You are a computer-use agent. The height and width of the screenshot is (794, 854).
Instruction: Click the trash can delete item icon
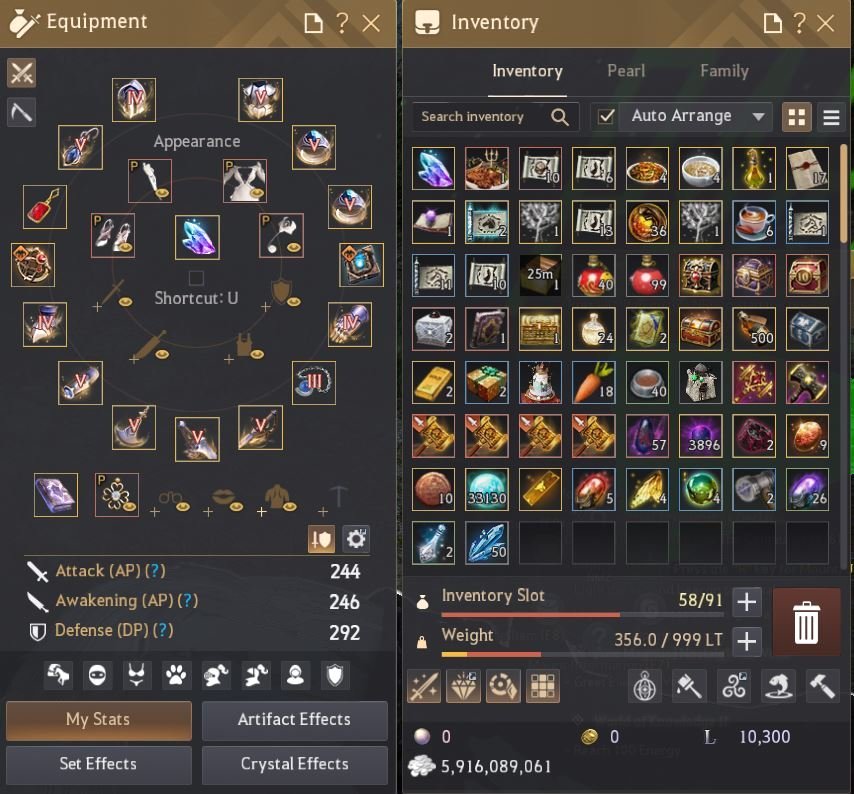click(806, 622)
